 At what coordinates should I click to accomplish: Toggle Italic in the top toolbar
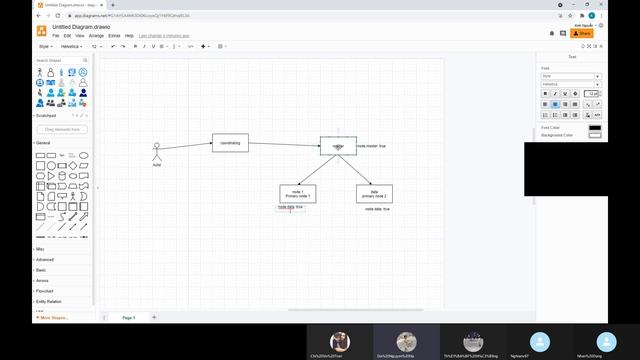point(144,47)
